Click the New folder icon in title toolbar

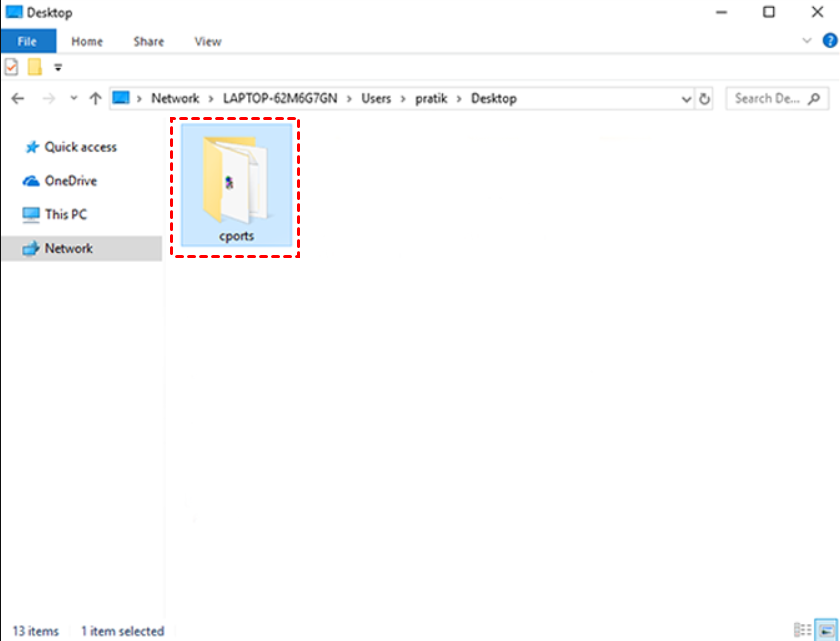click(x=35, y=67)
